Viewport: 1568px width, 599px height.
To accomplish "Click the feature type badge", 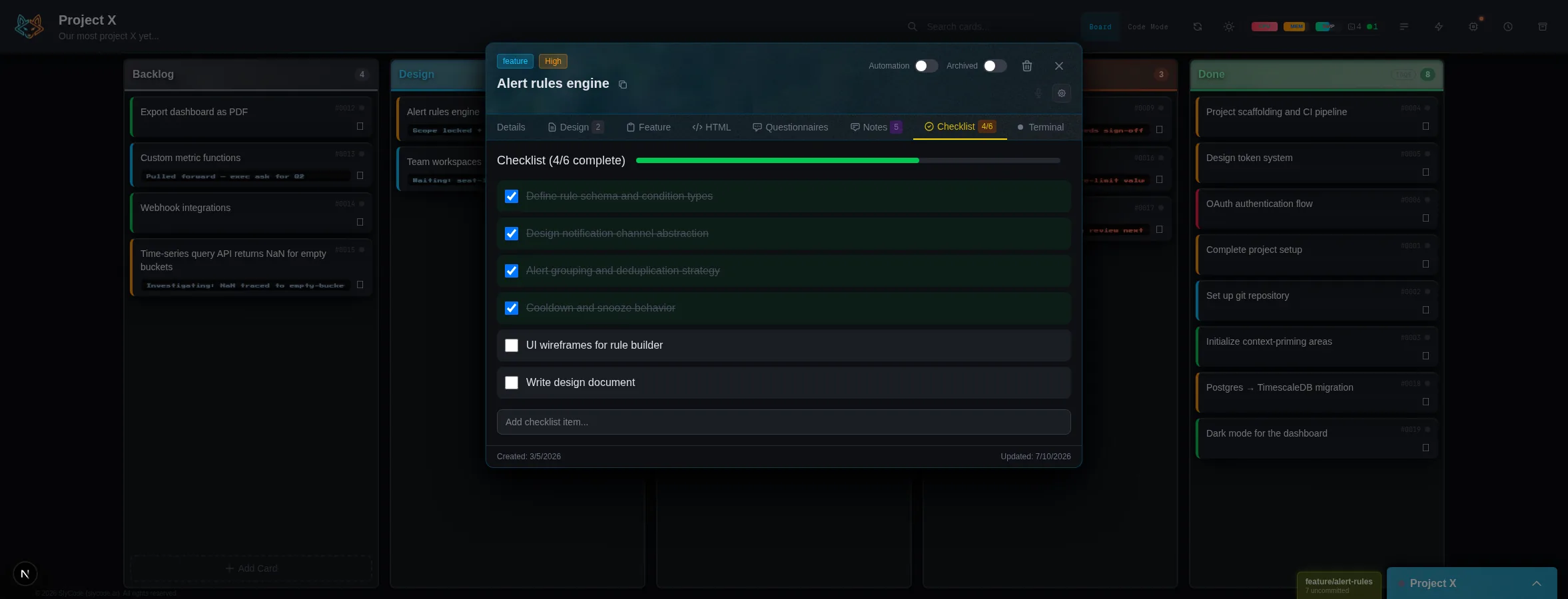I will pos(515,61).
